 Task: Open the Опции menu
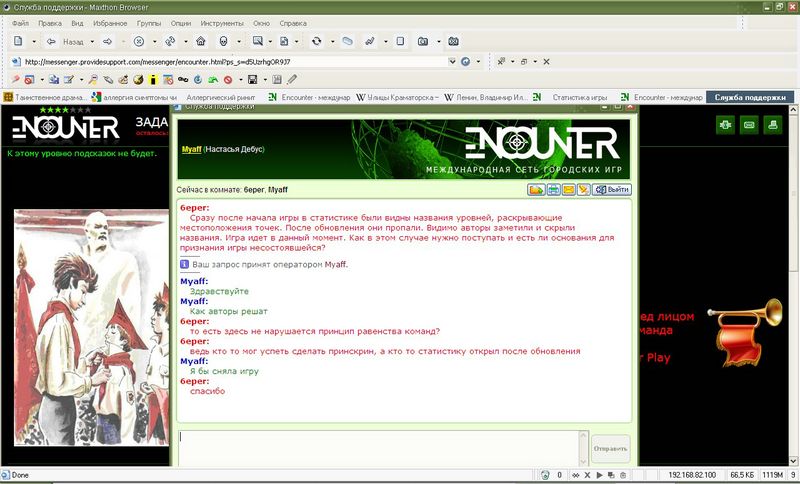[x=181, y=23]
